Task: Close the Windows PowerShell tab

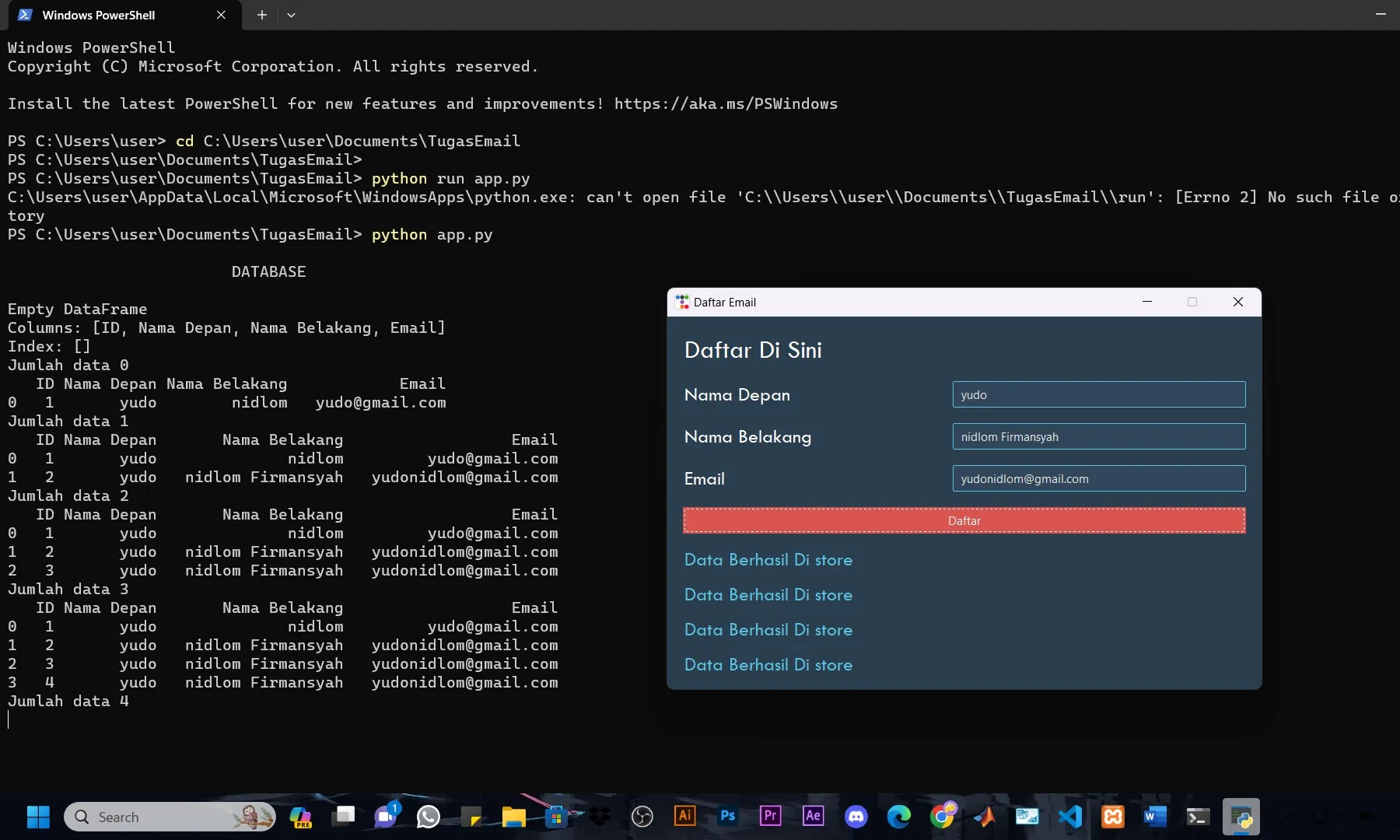Action: pos(221,15)
